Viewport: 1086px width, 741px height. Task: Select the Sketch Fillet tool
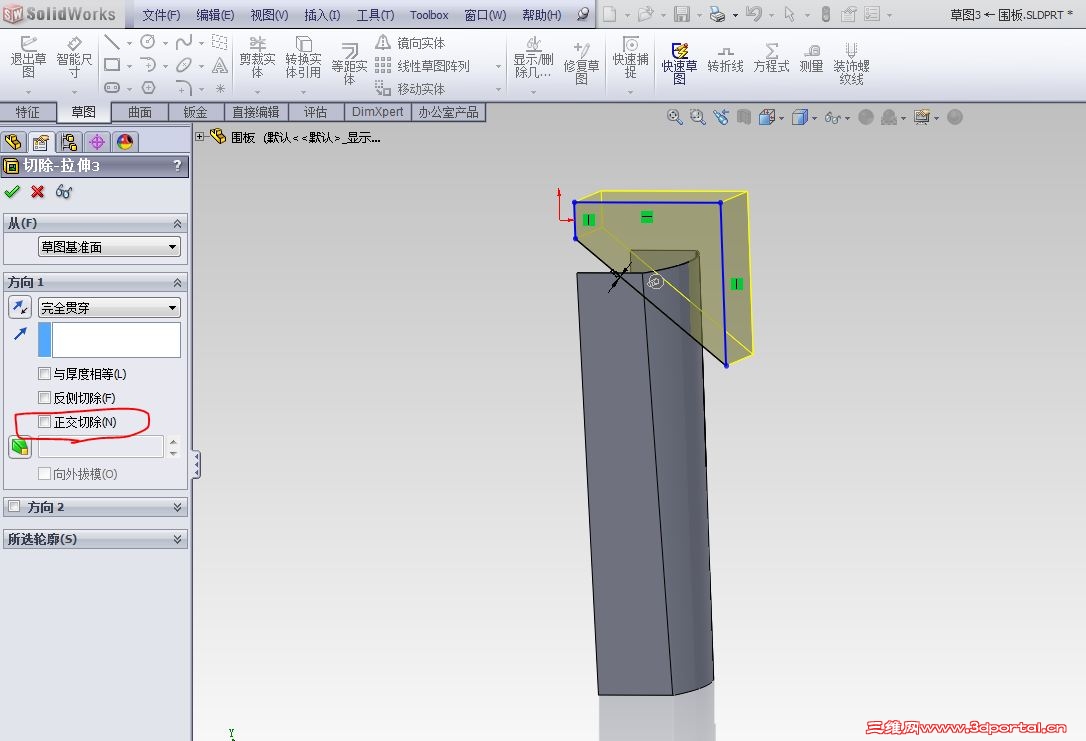click(x=184, y=88)
